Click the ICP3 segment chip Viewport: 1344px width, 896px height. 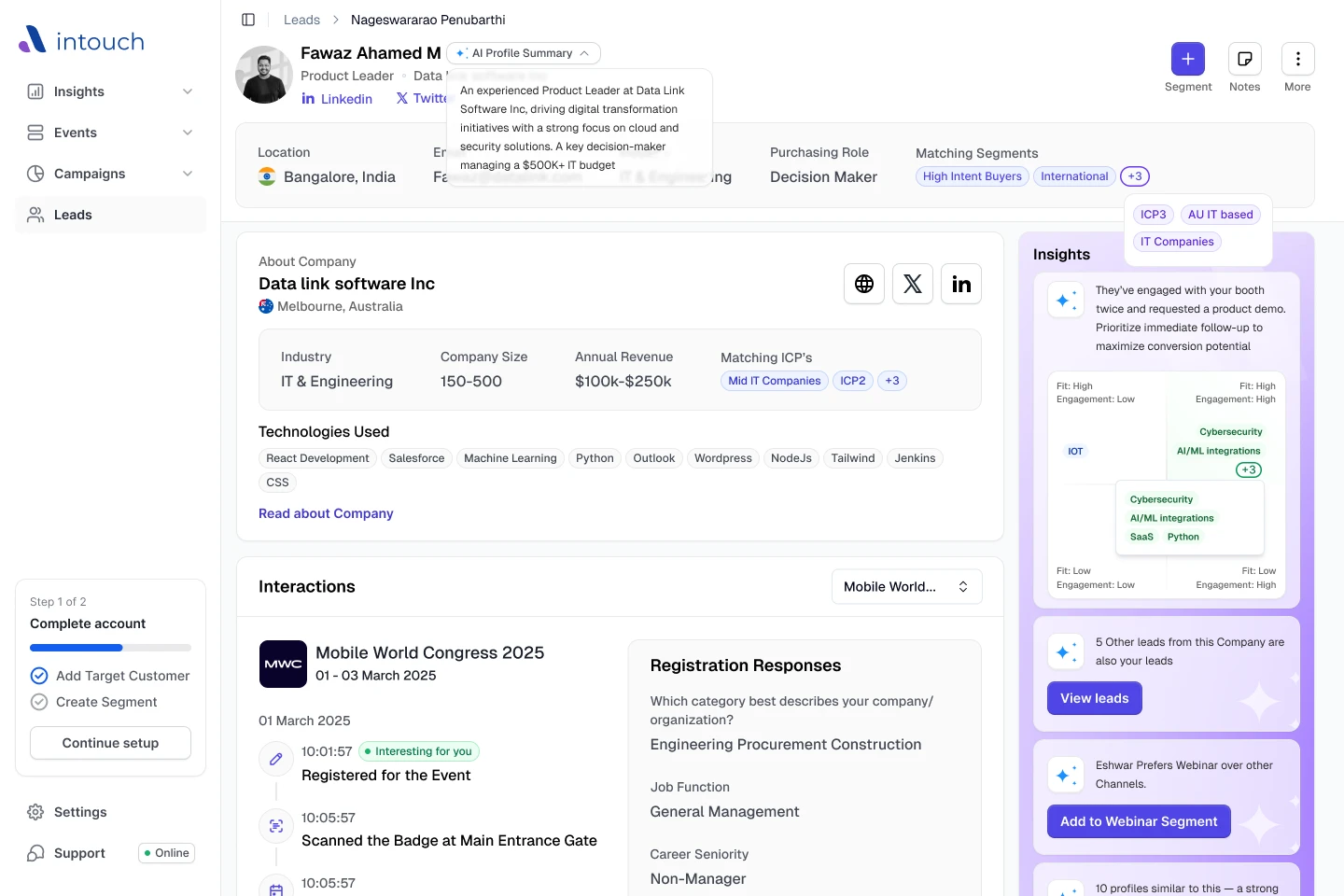tap(1154, 215)
